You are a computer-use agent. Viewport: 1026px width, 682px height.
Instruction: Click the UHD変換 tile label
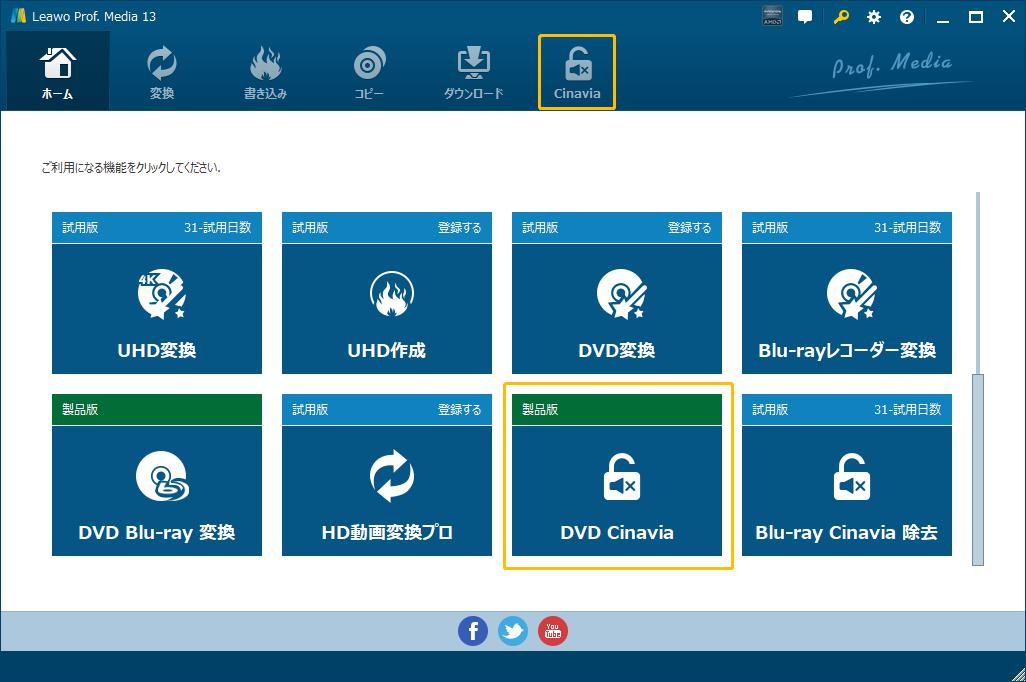(156, 351)
